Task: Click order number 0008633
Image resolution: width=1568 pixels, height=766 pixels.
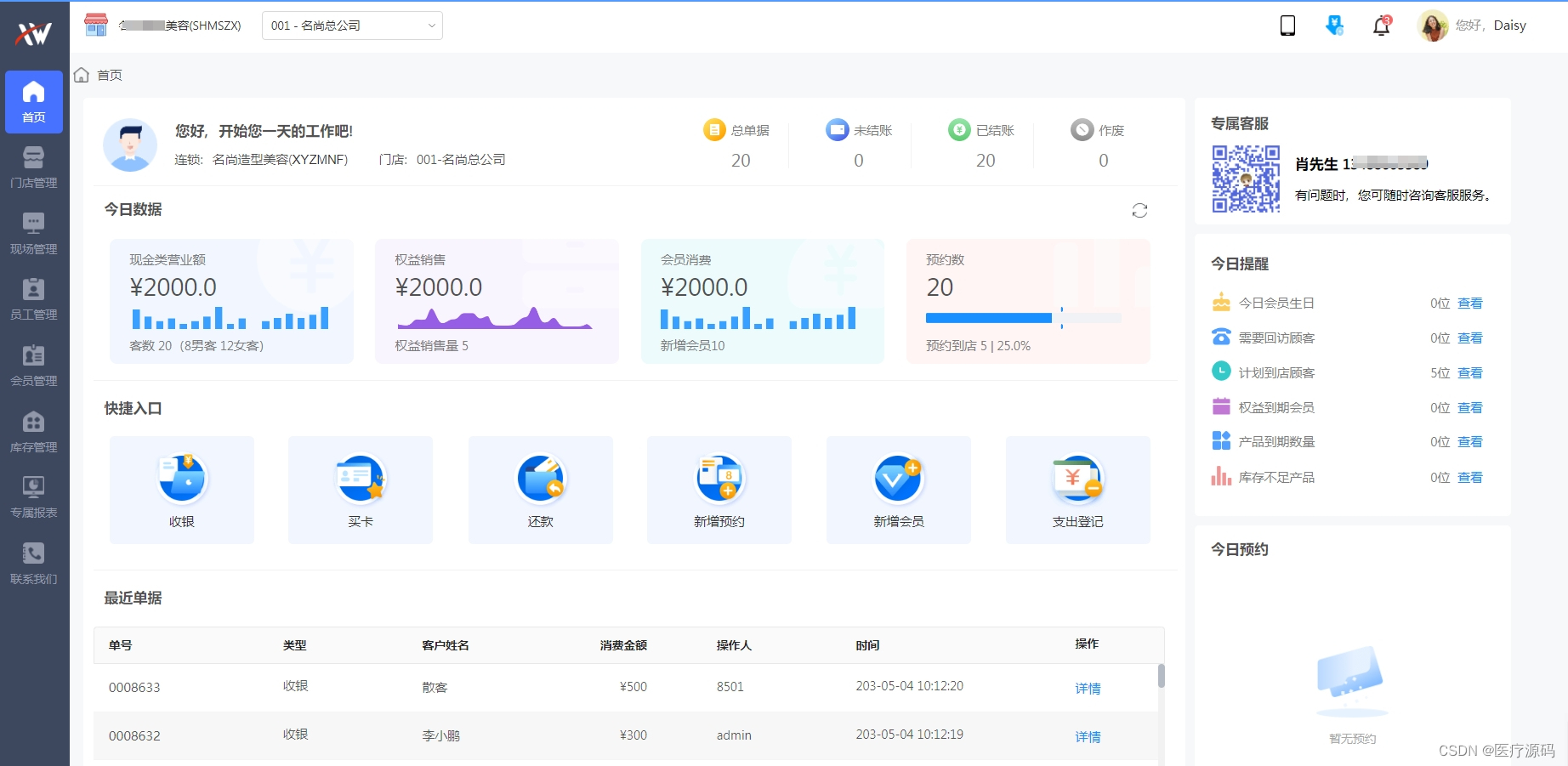Action: click(134, 688)
